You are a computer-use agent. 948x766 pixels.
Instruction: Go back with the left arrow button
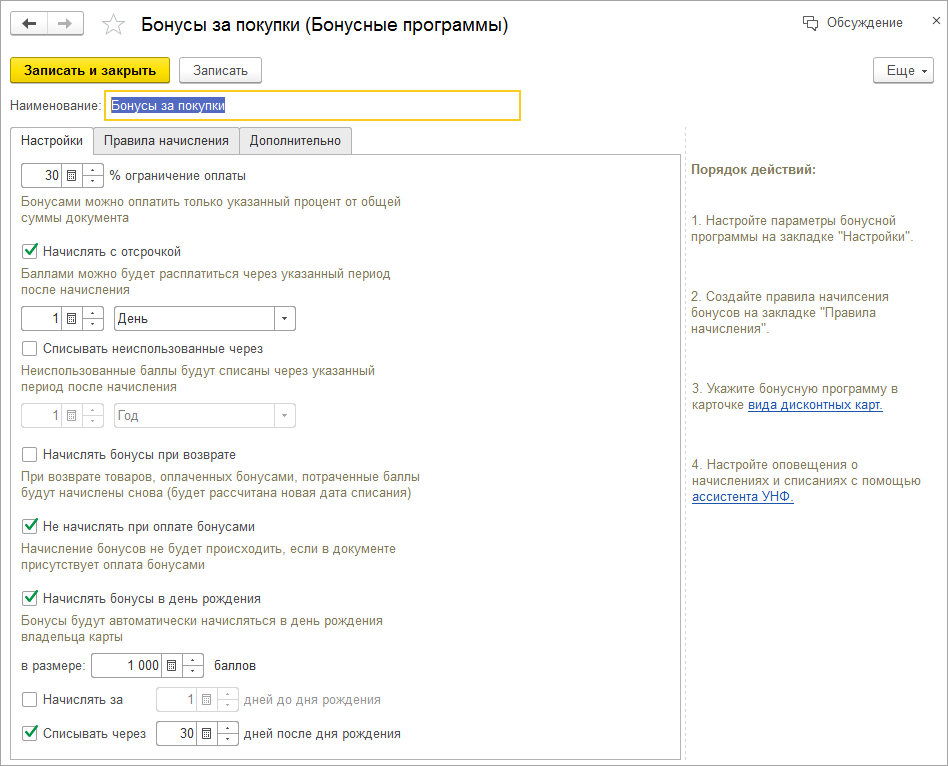coord(29,23)
